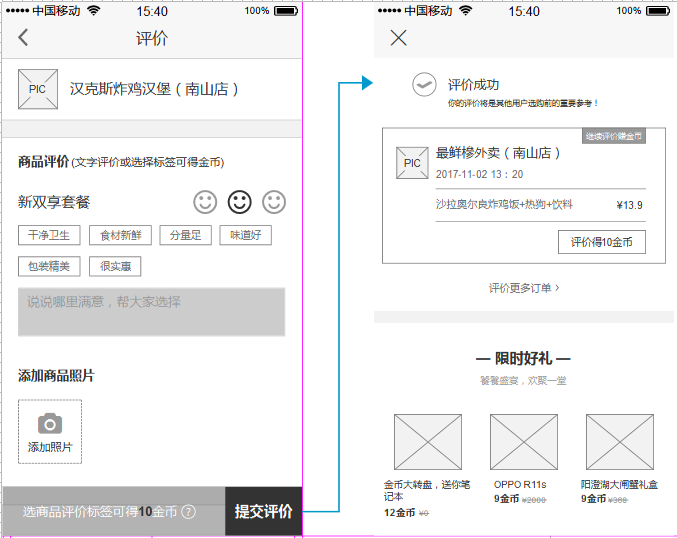The width and height of the screenshot is (677, 538).
Task: Tap the ¥13.9 order price
Action: coord(630,205)
